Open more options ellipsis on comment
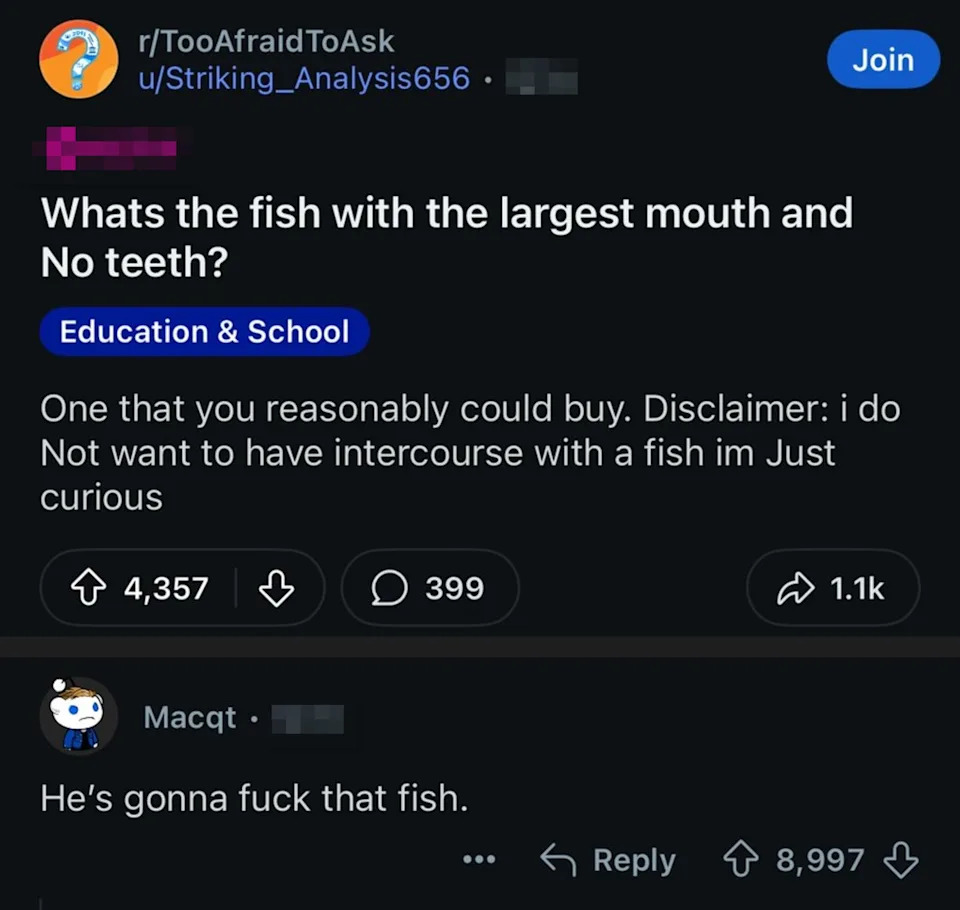 point(479,860)
